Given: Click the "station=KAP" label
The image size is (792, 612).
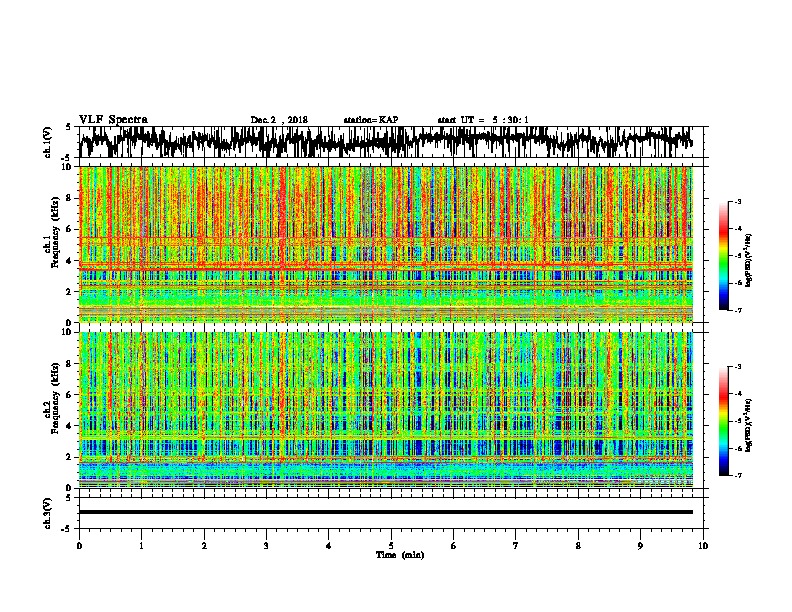Looking at the screenshot, I should (371, 120).
